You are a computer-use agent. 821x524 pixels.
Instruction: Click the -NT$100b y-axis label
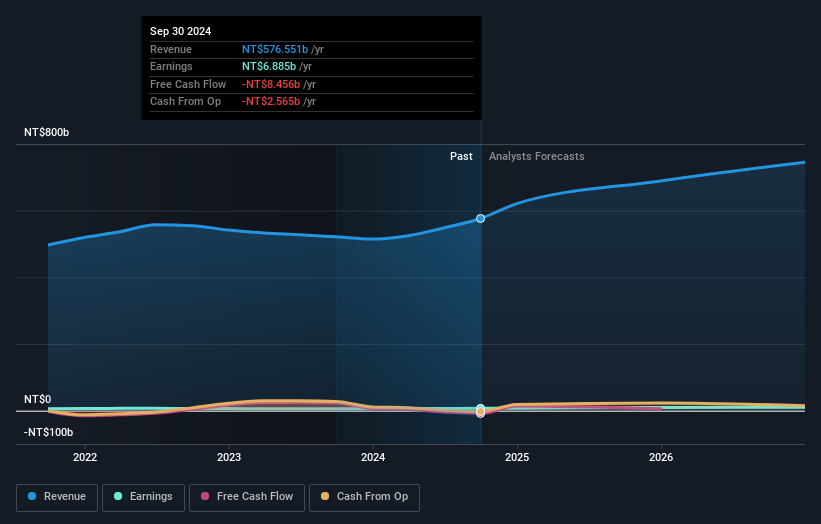click(x=48, y=432)
